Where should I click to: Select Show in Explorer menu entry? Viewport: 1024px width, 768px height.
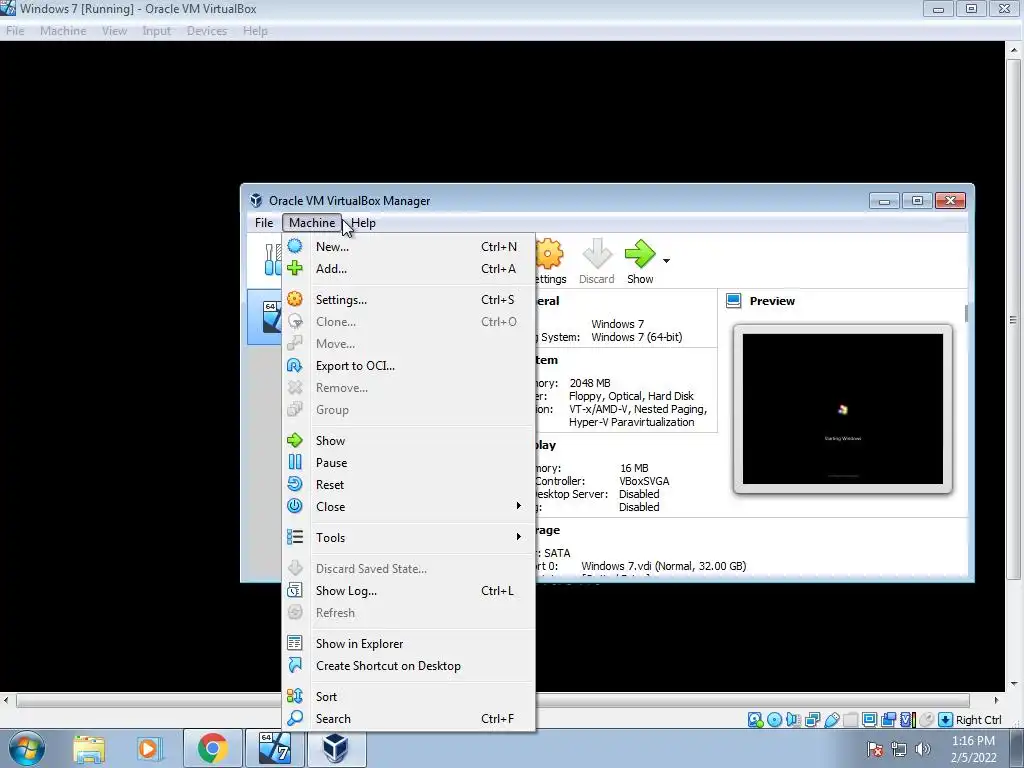pyautogui.click(x=409, y=644)
